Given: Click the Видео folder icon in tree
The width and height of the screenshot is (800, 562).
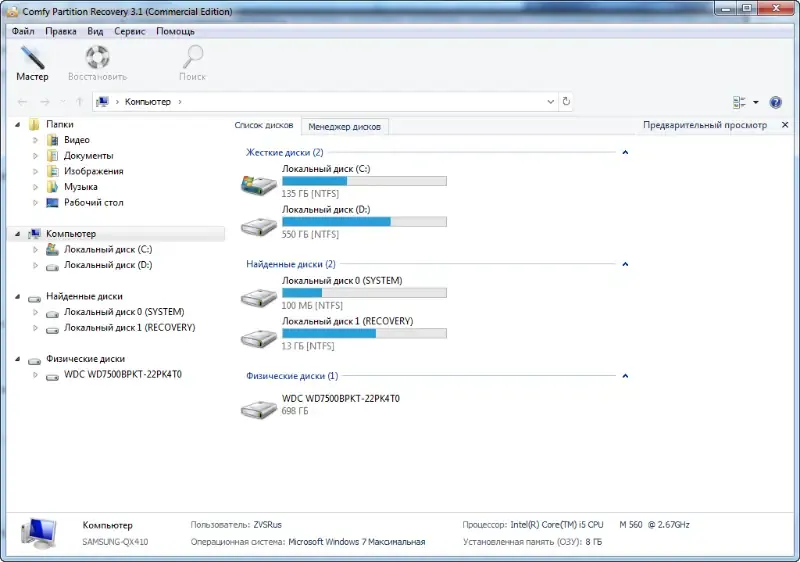Looking at the screenshot, I should [52, 140].
